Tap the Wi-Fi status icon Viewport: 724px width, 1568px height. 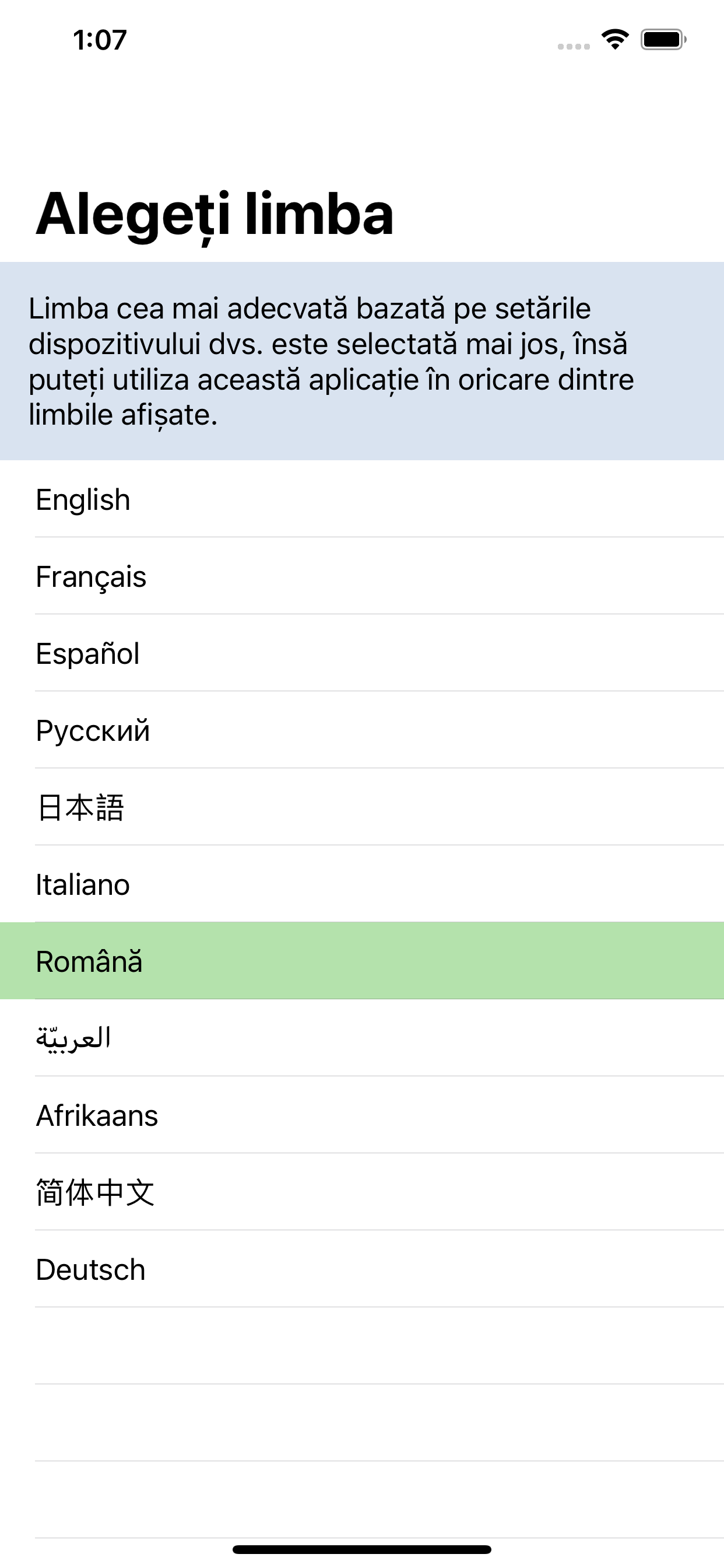tap(615, 40)
